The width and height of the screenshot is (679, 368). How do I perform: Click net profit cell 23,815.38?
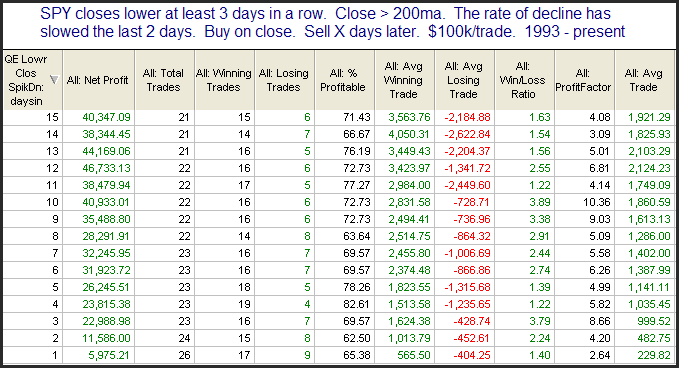107,304
